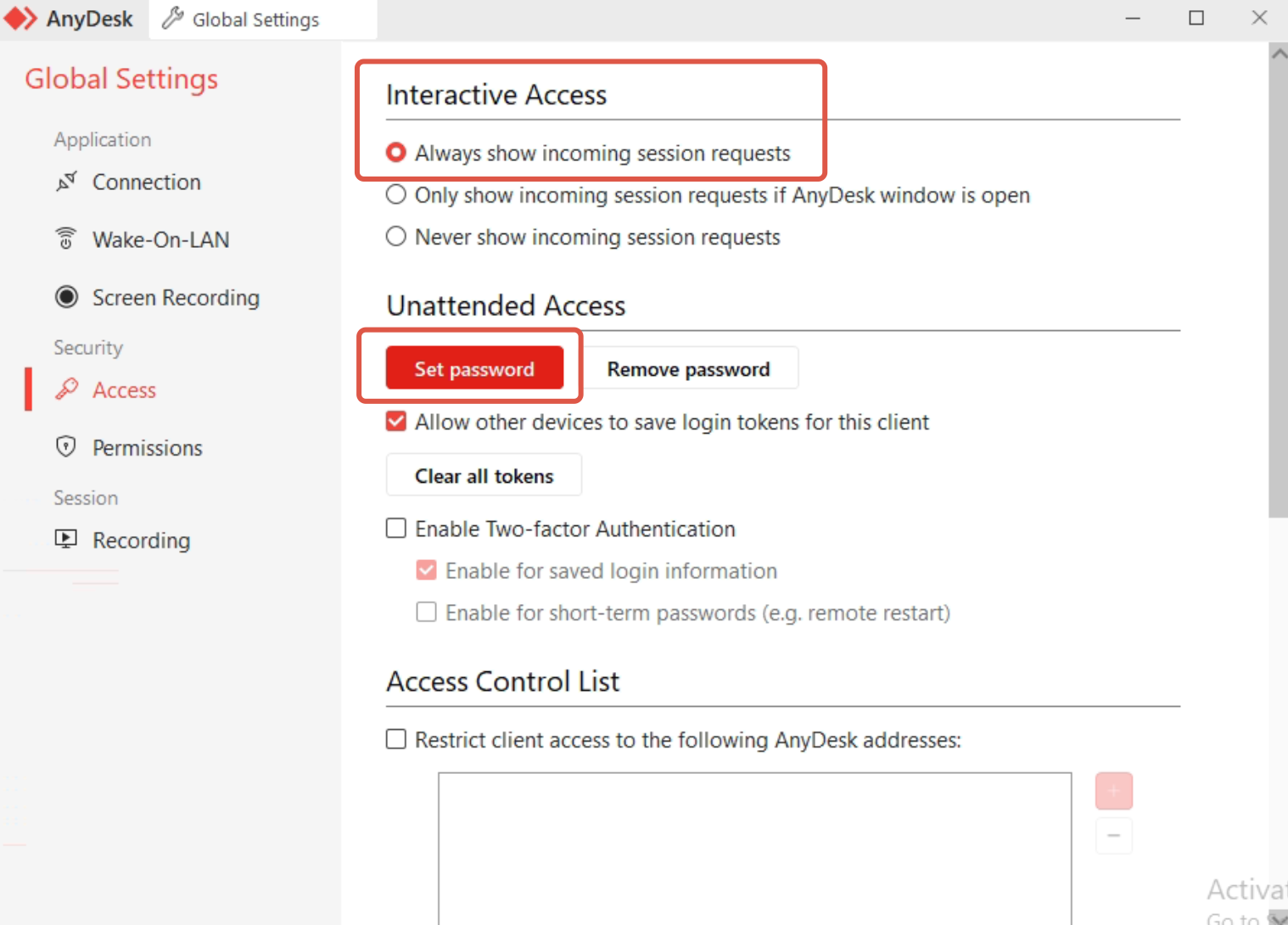Click Set password for unattended access
This screenshot has height=925, width=1288.
click(473, 367)
